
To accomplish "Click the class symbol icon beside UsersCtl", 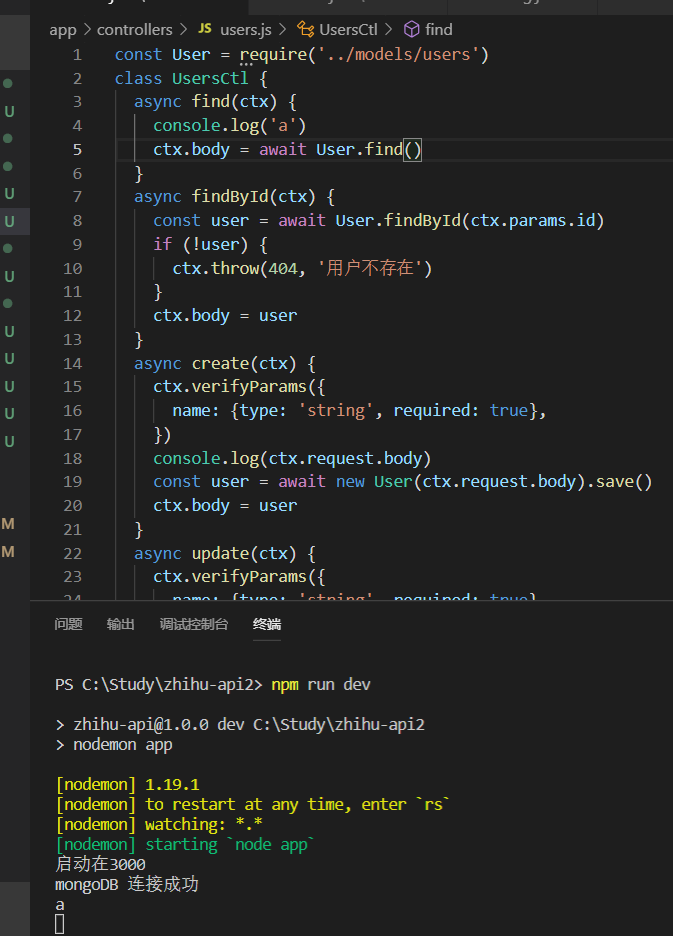I will [306, 29].
